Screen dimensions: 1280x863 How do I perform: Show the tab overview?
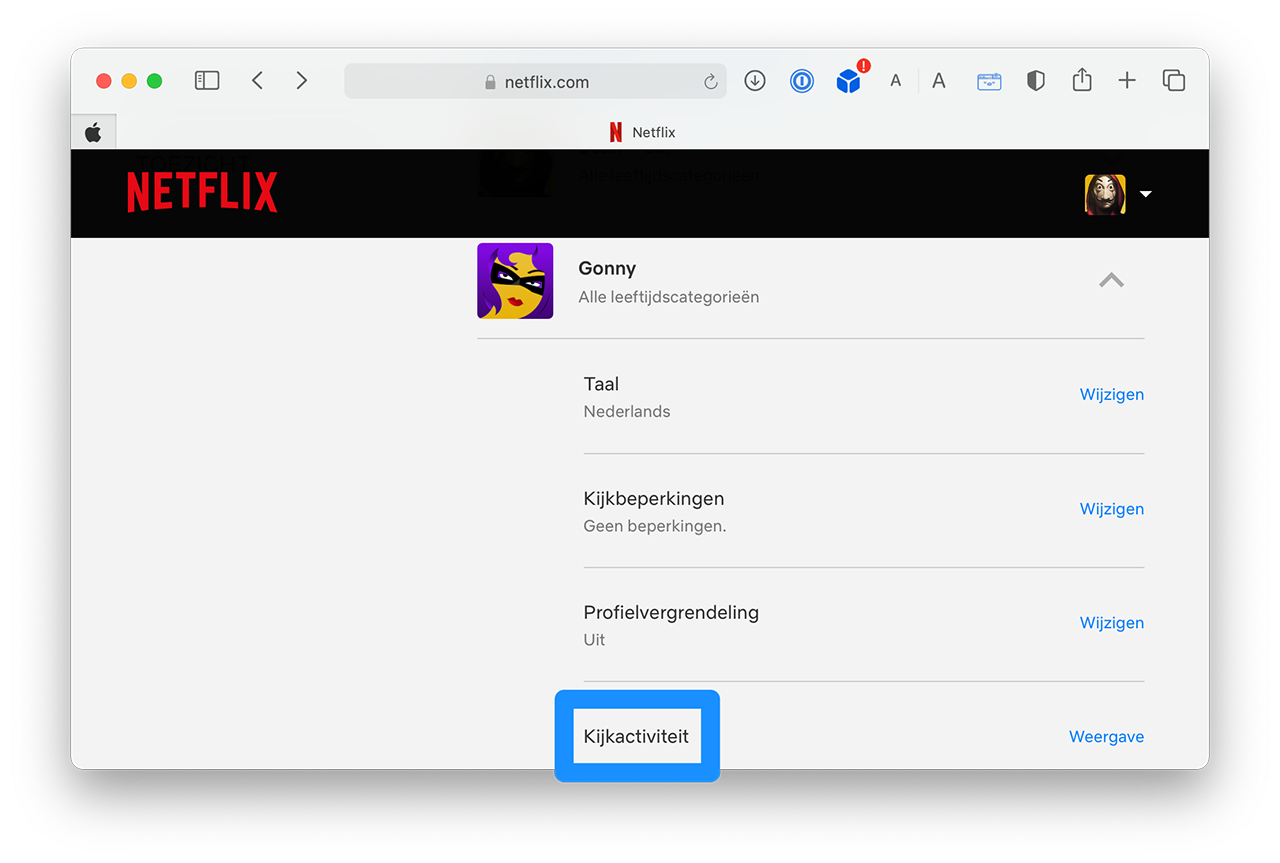(1174, 81)
